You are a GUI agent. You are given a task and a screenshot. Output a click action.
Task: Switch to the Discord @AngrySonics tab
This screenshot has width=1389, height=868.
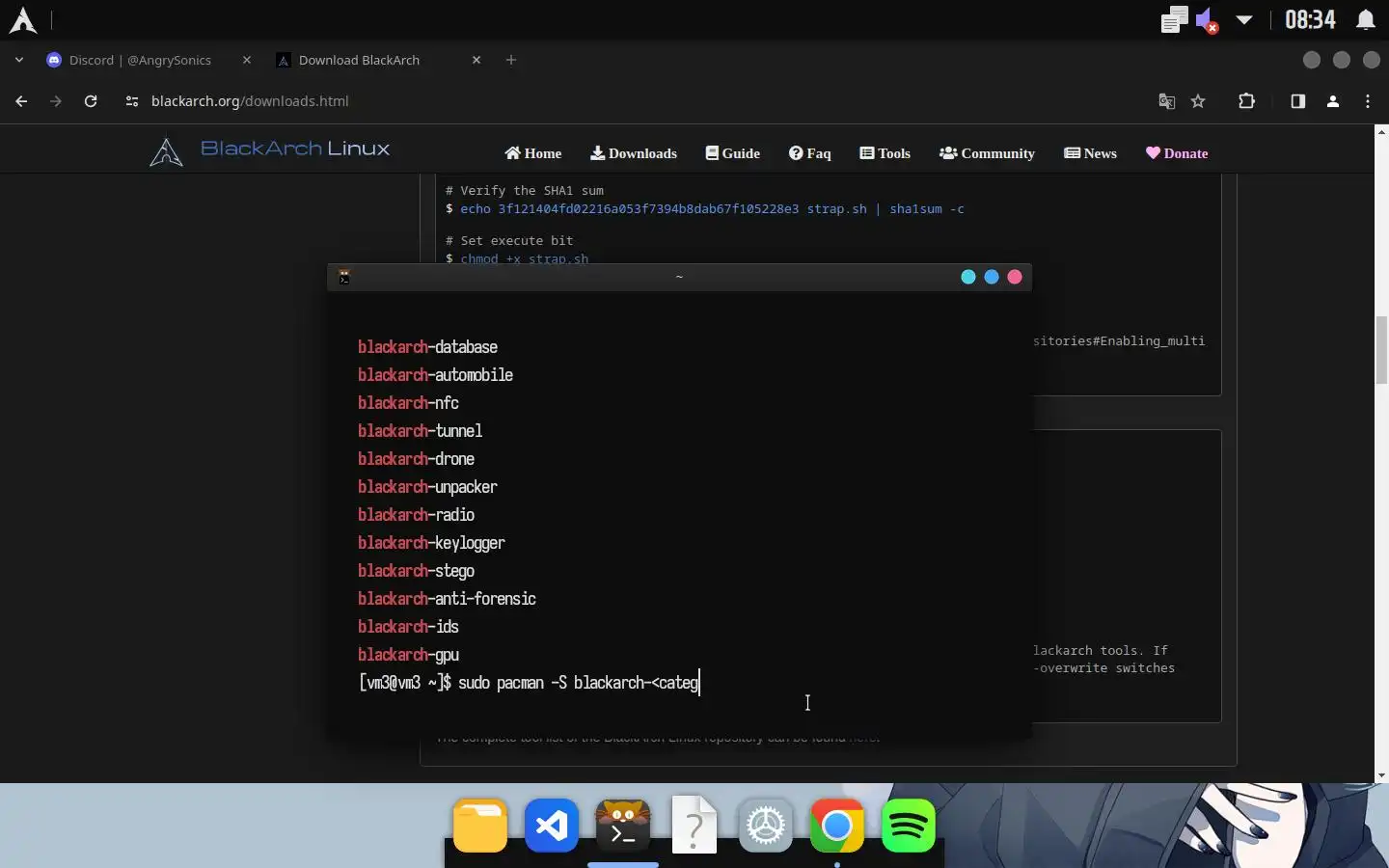tap(140, 60)
